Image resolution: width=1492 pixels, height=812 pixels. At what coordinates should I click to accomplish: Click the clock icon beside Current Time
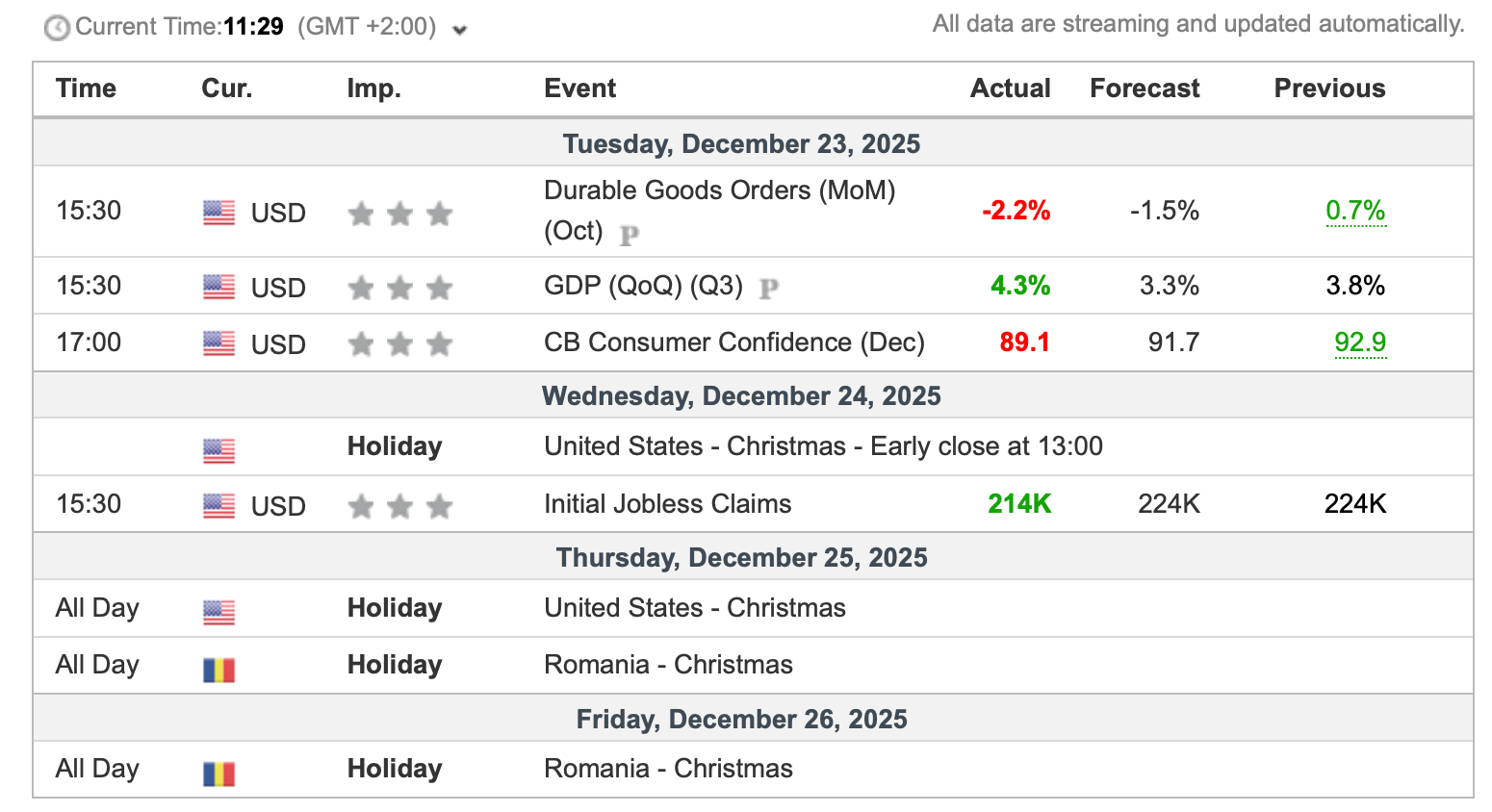[x=57, y=28]
